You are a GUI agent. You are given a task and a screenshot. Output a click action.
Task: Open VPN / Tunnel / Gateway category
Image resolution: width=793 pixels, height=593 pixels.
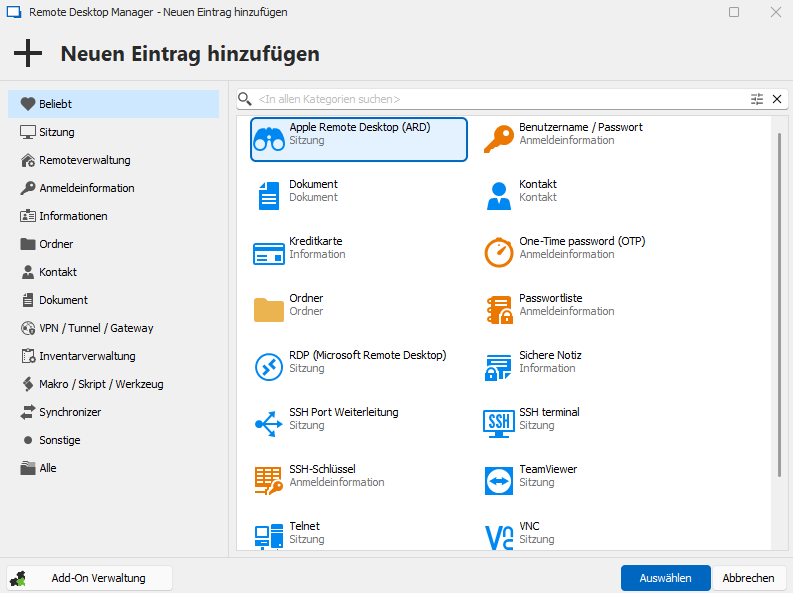click(113, 328)
